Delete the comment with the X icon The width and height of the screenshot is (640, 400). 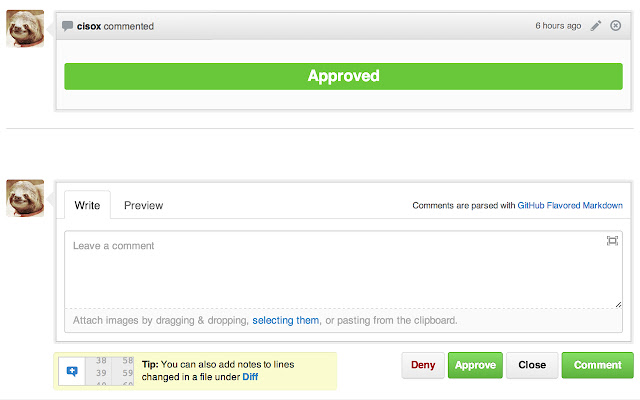tap(614, 26)
